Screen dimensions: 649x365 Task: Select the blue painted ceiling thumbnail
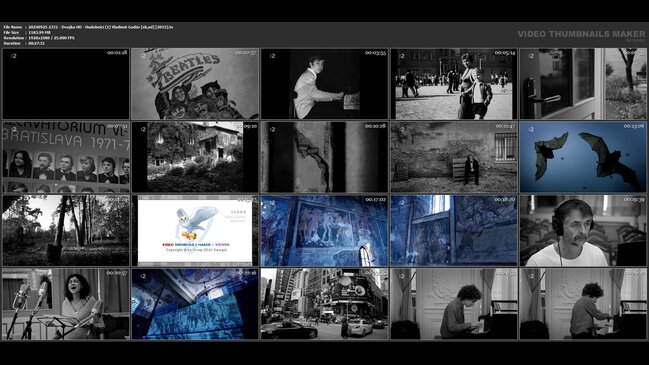[195, 304]
